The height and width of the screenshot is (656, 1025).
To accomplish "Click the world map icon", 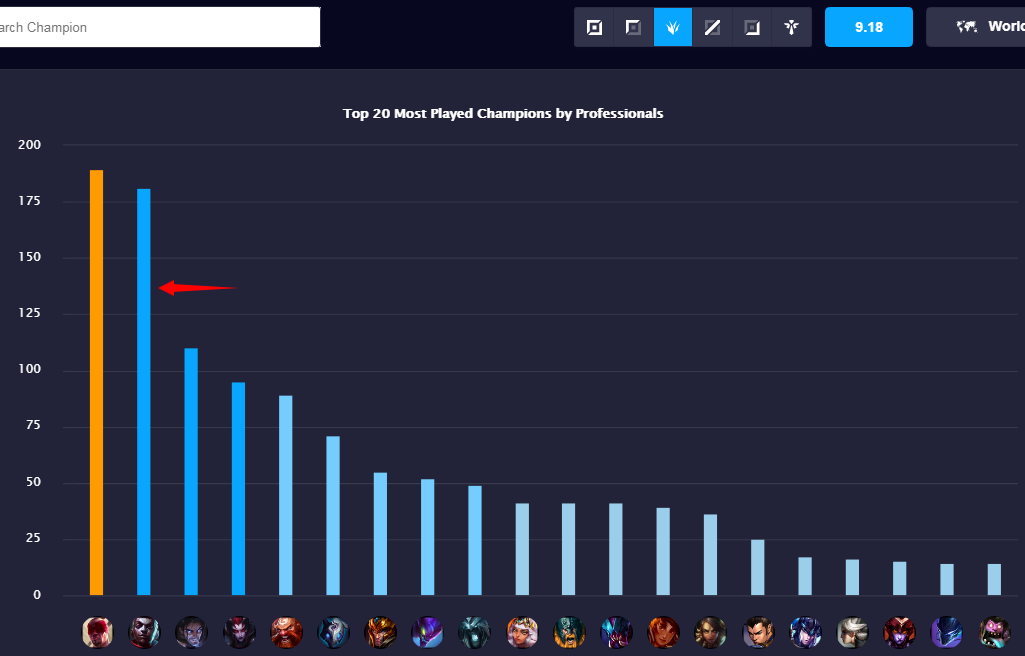I will click(x=966, y=27).
